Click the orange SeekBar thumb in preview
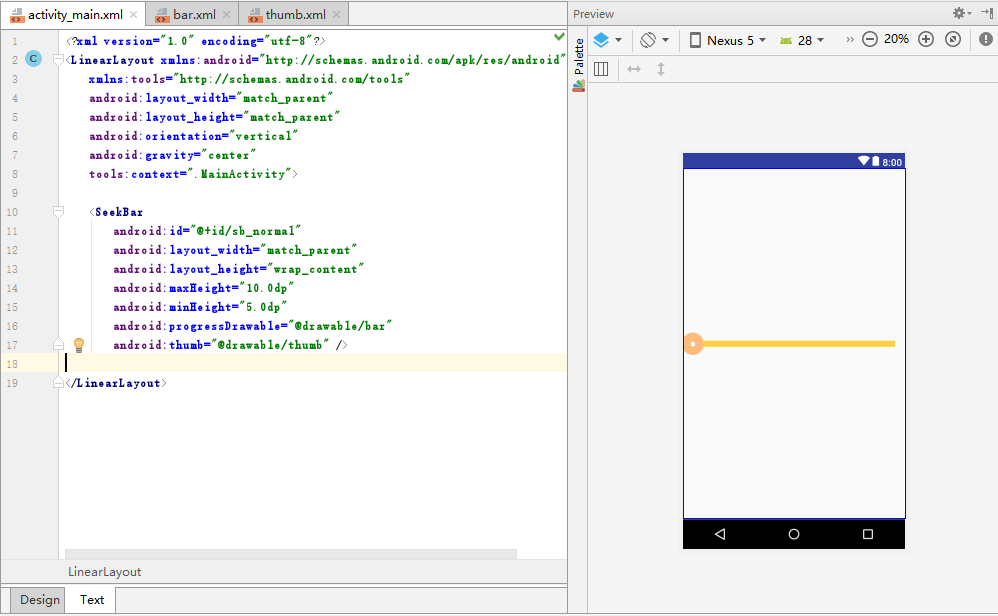 693,344
